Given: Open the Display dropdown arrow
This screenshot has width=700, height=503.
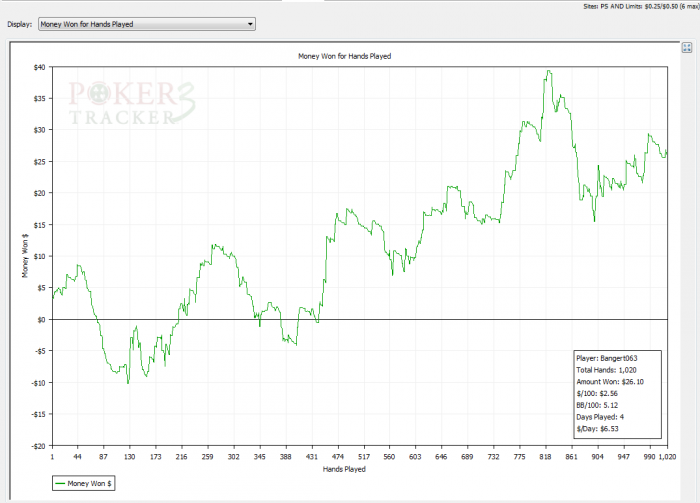Looking at the screenshot, I should click(250, 24).
